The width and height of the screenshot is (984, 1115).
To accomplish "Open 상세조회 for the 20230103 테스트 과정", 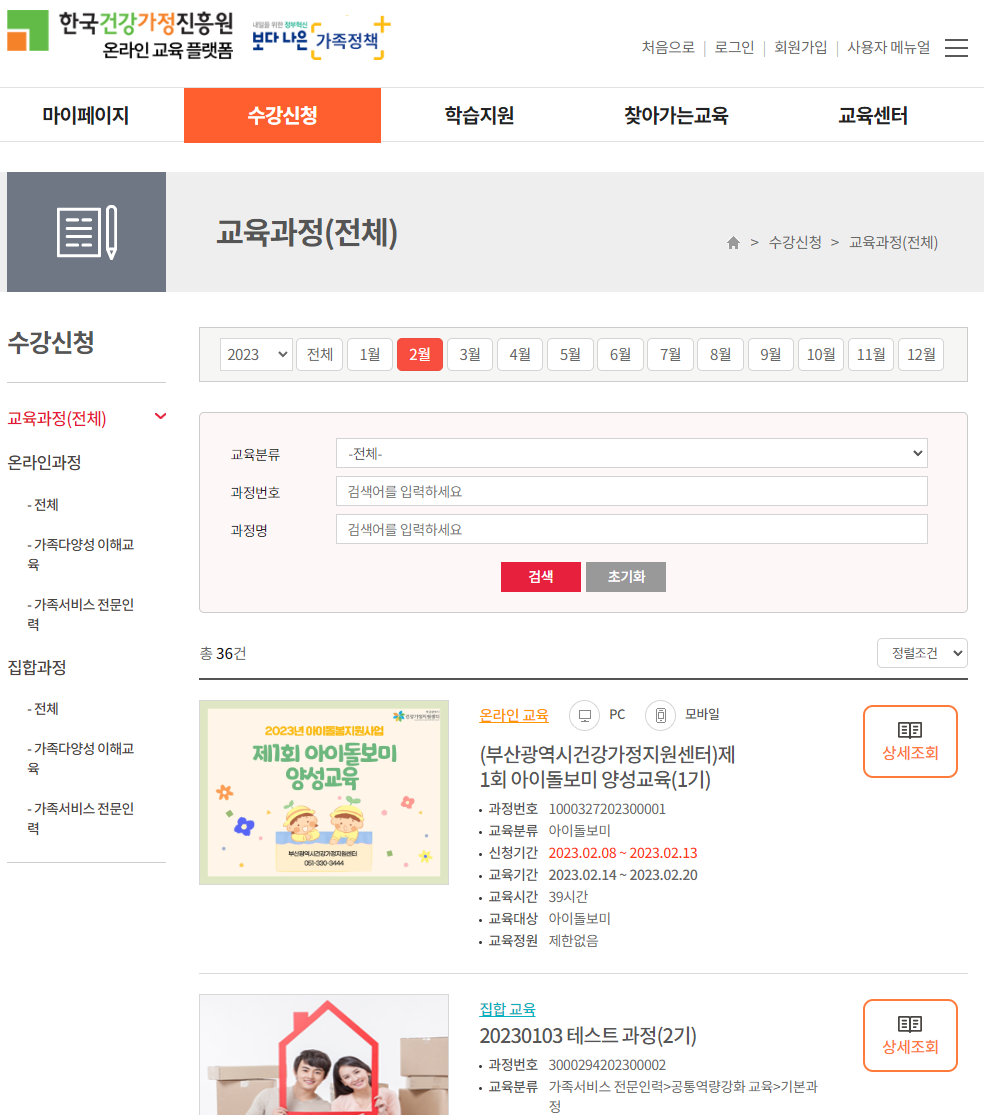I will 909,1035.
